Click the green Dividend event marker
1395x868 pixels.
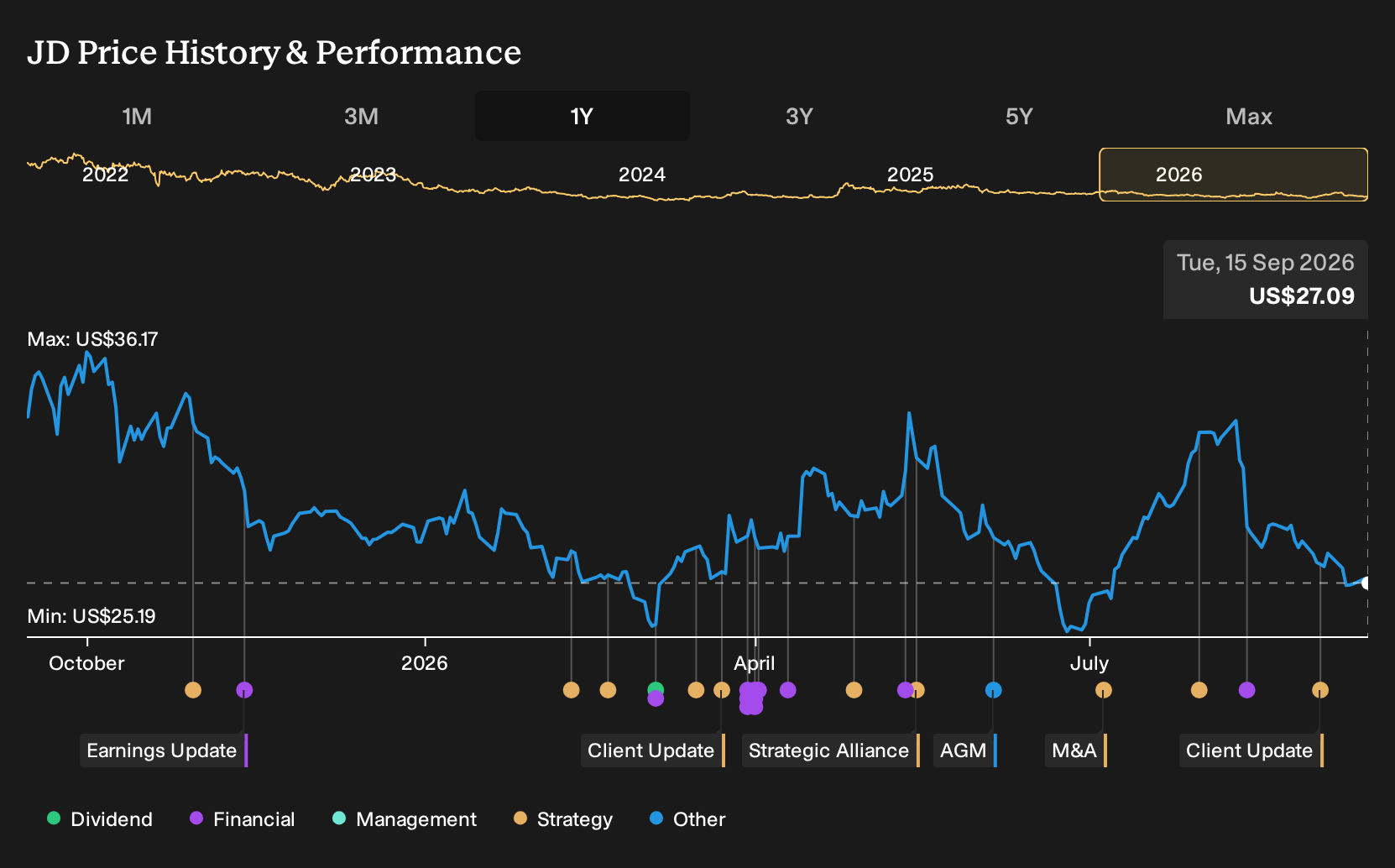coord(656,689)
